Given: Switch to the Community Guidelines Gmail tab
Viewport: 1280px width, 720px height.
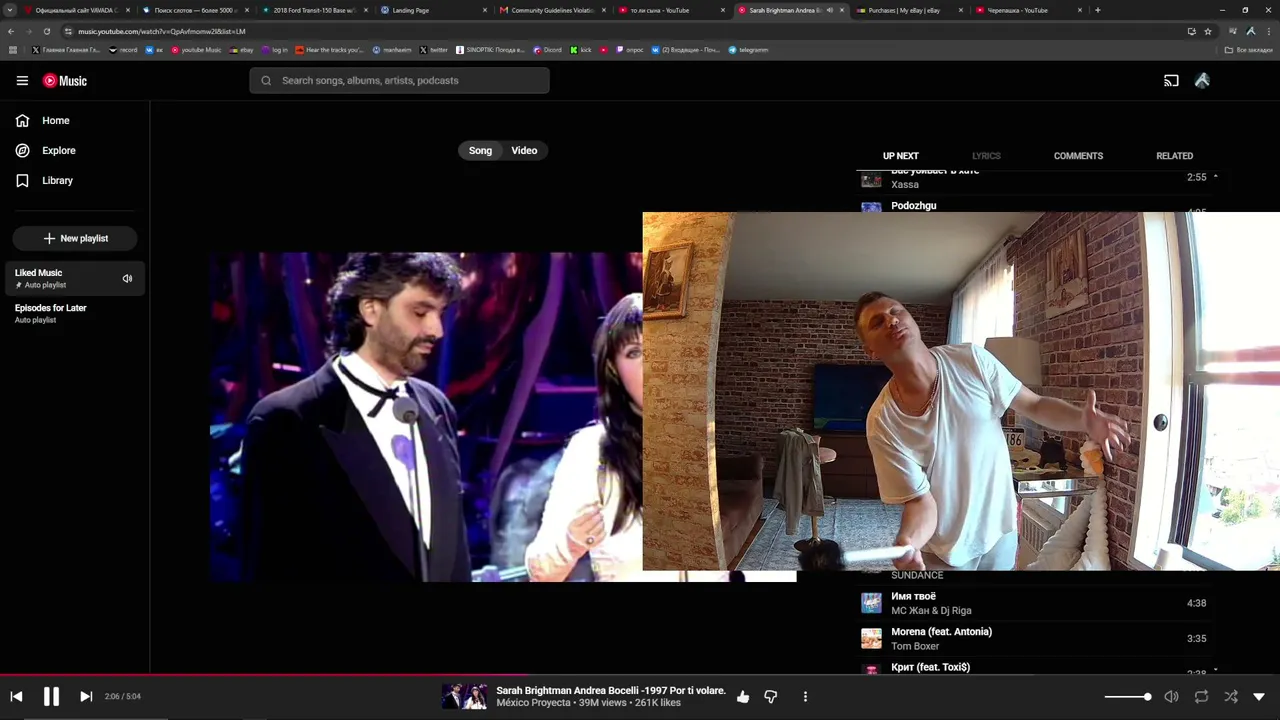Looking at the screenshot, I should 553,10.
